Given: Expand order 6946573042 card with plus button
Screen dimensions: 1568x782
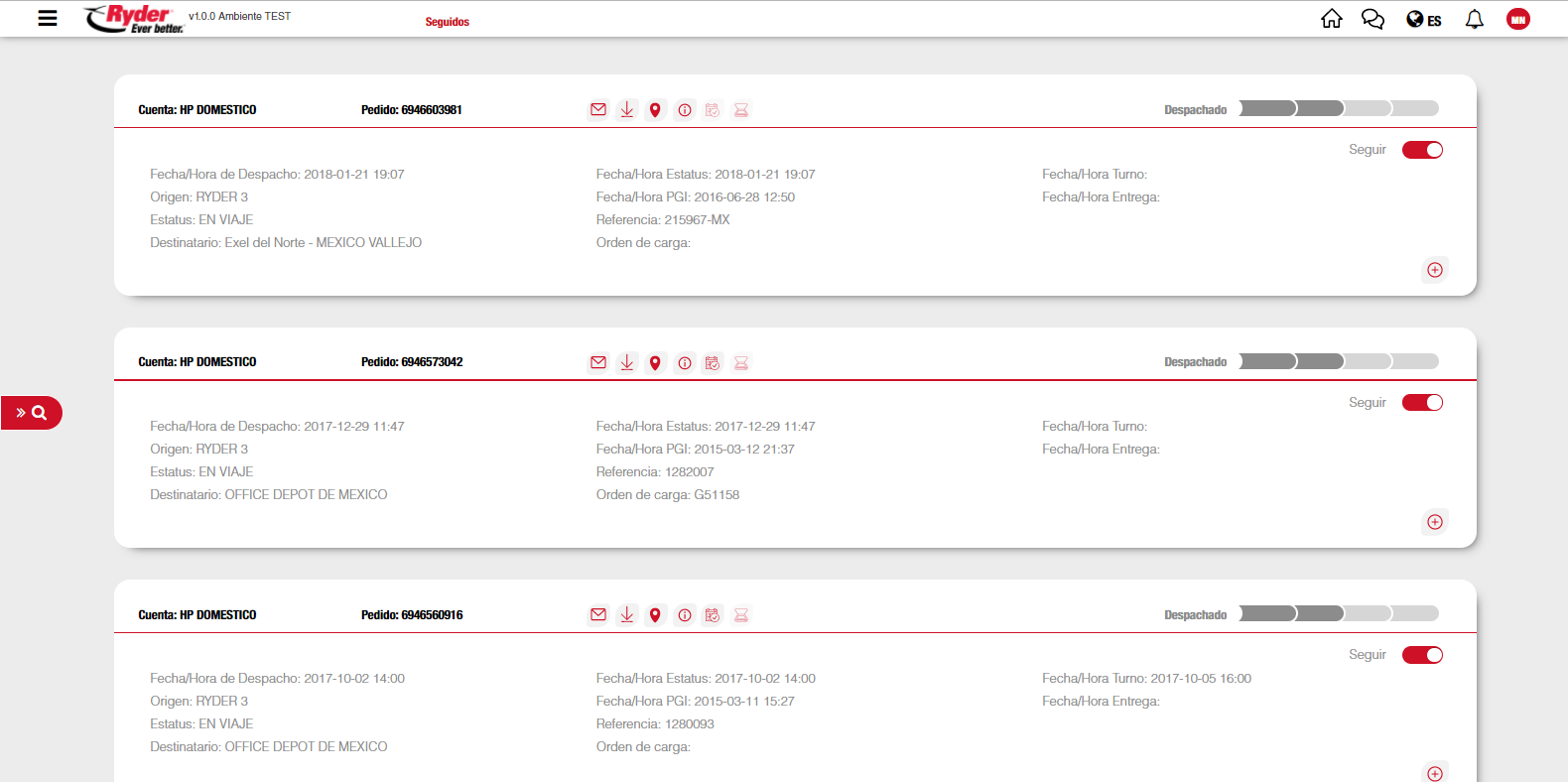Looking at the screenshot, I should point(1435,522).
